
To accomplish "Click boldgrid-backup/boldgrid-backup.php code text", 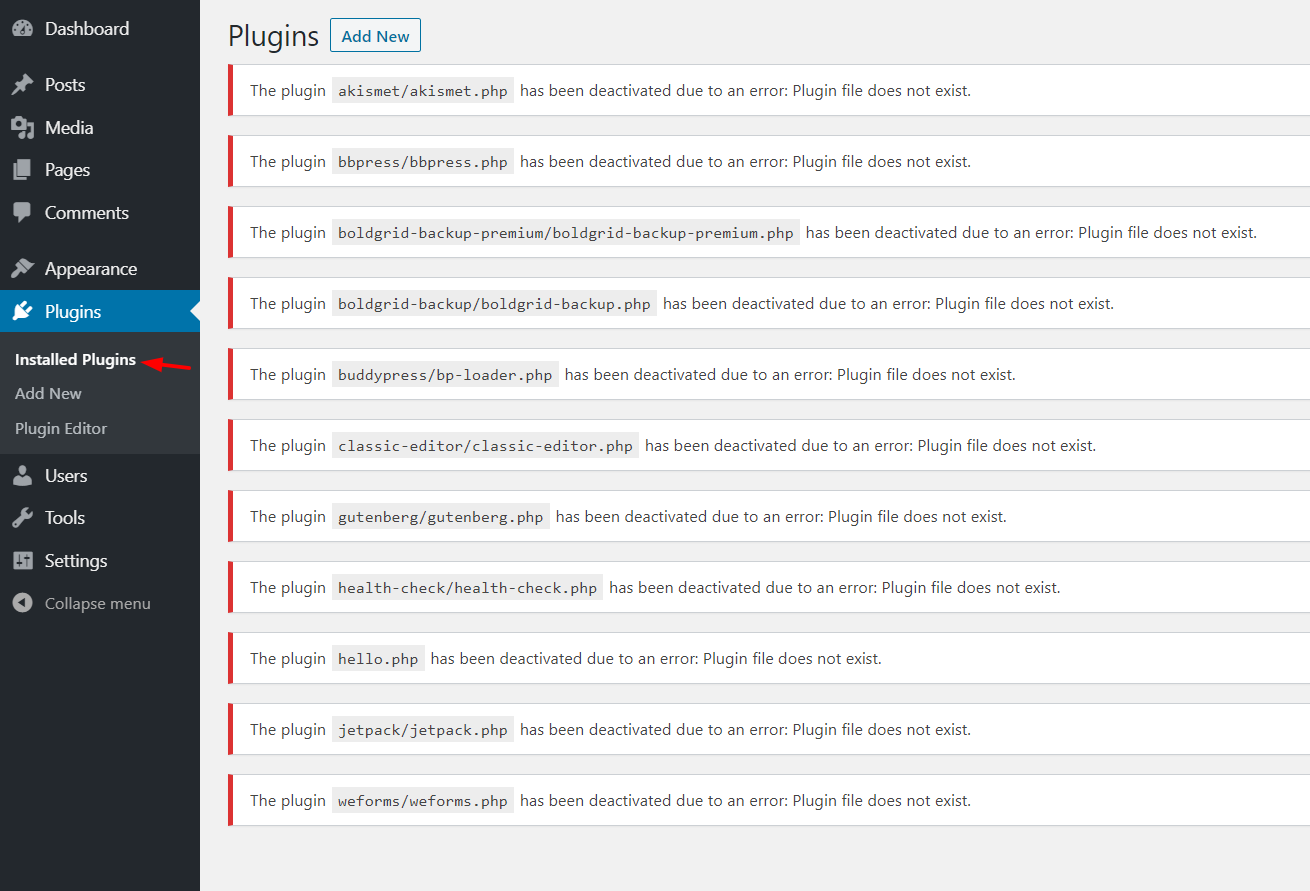I will pos(494,304).
